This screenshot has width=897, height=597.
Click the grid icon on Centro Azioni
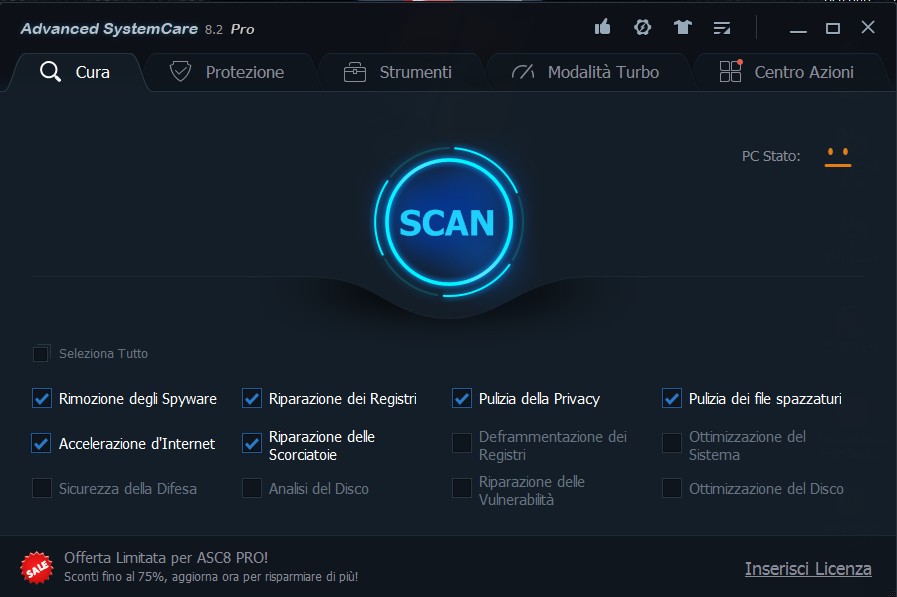pos(731,71)
